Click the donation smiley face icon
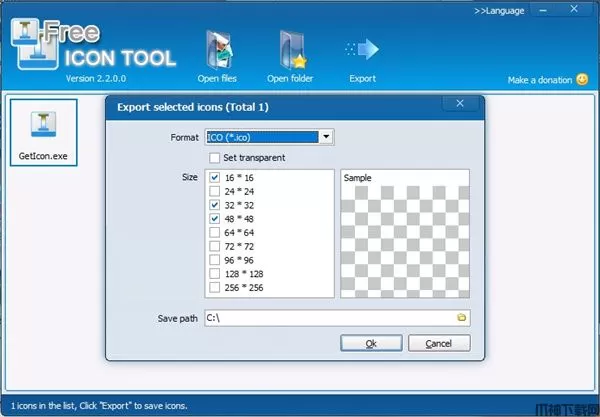 [x=581, y=79]
